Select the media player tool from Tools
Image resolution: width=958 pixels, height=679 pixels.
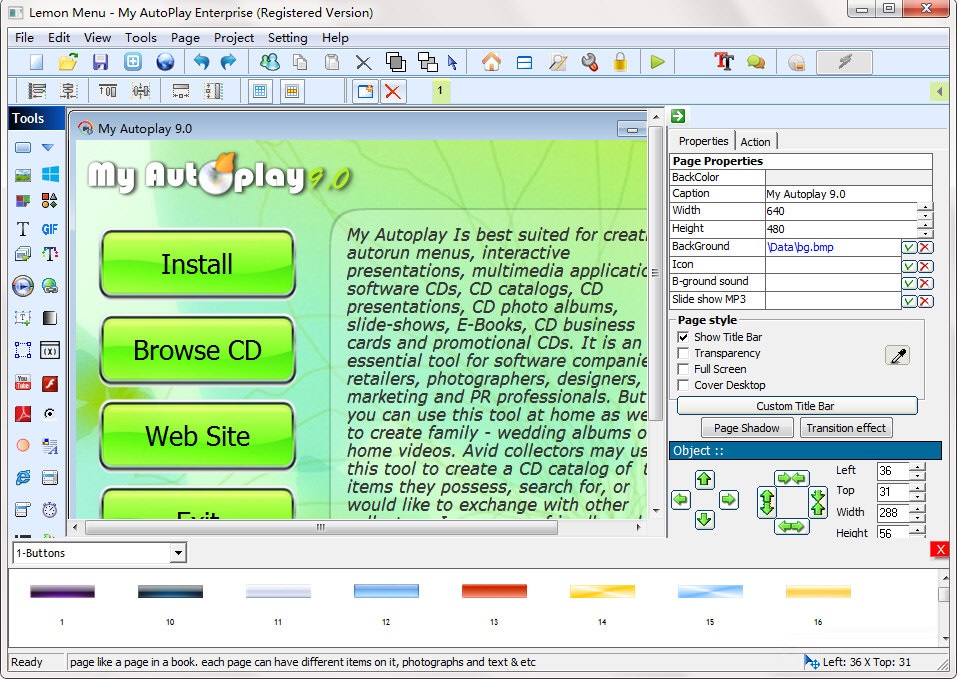(x=21, y=286)
